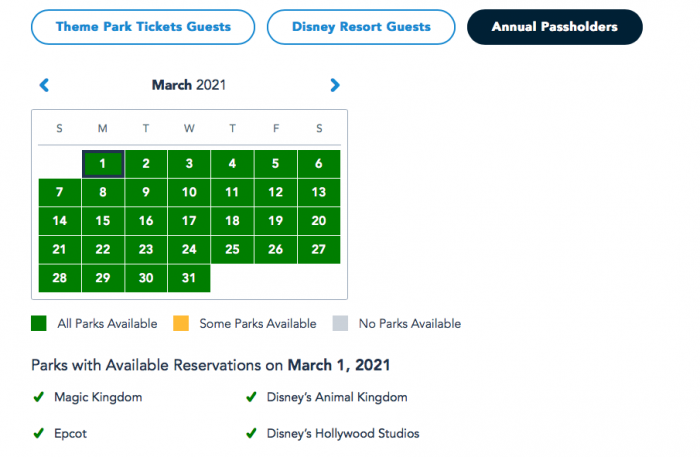
Task: Select March 6 on the calendar
Action: point(319,164)
